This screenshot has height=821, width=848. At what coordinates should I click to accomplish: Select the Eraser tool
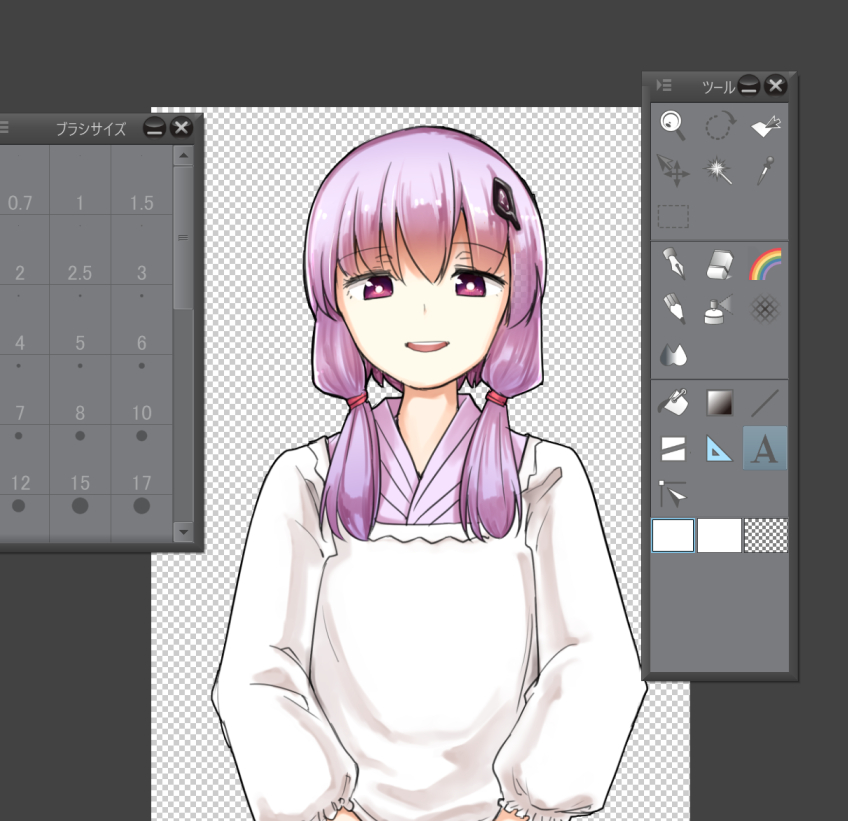pos(718,262)
